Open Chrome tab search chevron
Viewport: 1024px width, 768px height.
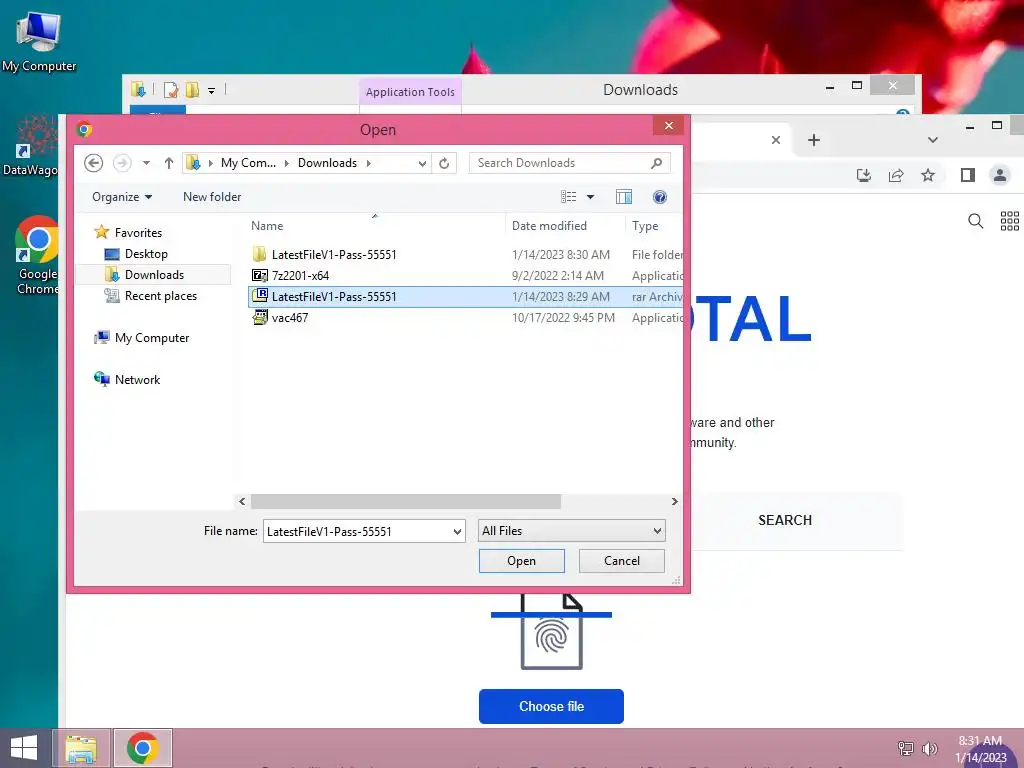tap(933, 140)
